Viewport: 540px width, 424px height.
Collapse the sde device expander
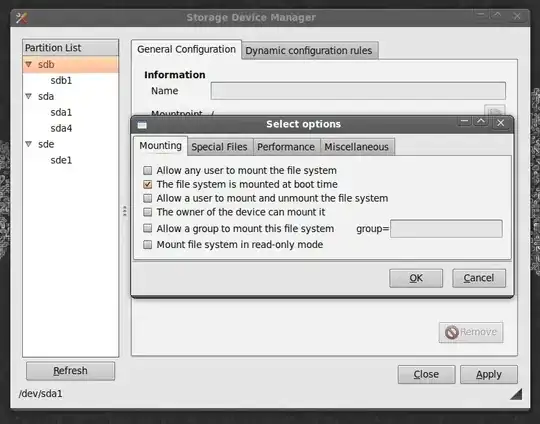[29, 144]
